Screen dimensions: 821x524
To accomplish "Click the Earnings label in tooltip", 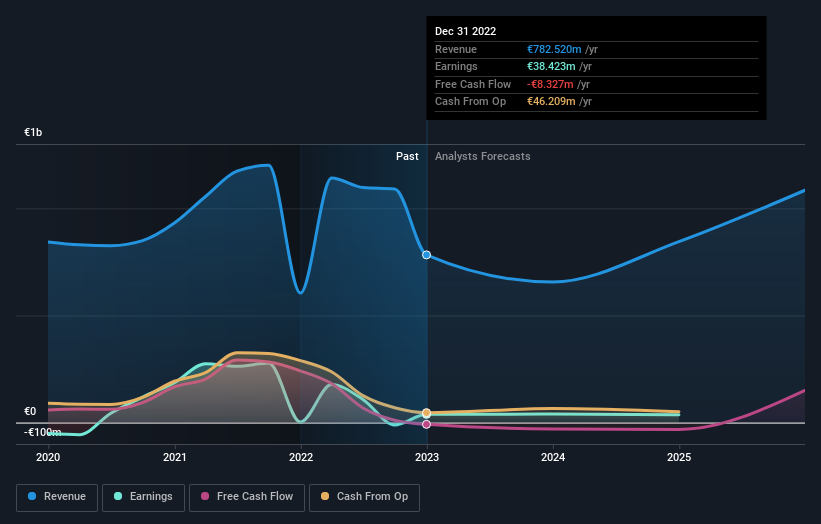I will pyautogui.click(x=456, y=66).
